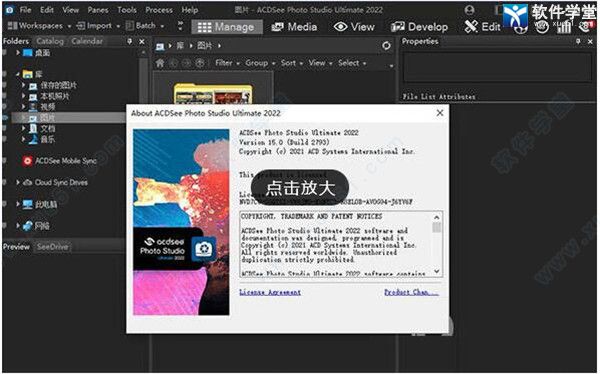Click the 视频 video library icon

tap(34, 107)
